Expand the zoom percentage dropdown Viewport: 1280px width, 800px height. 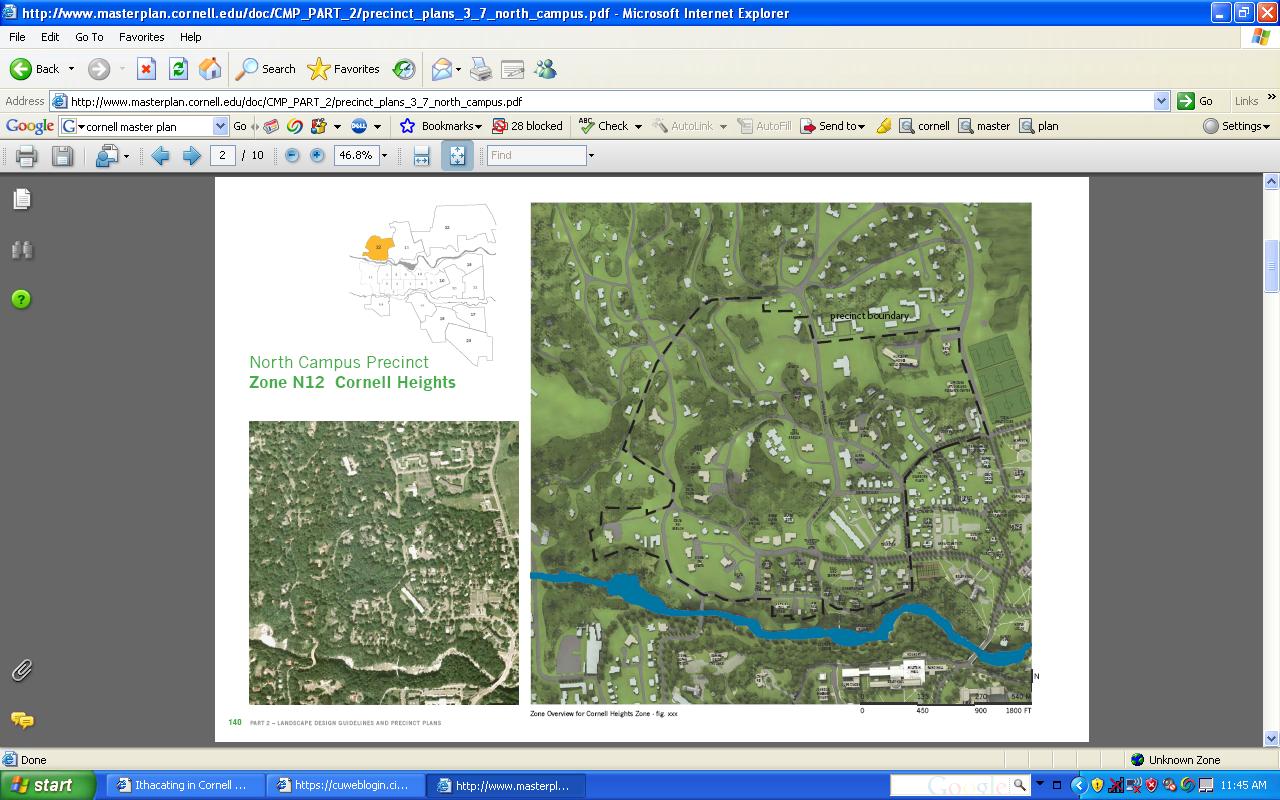tap(384, 156)
